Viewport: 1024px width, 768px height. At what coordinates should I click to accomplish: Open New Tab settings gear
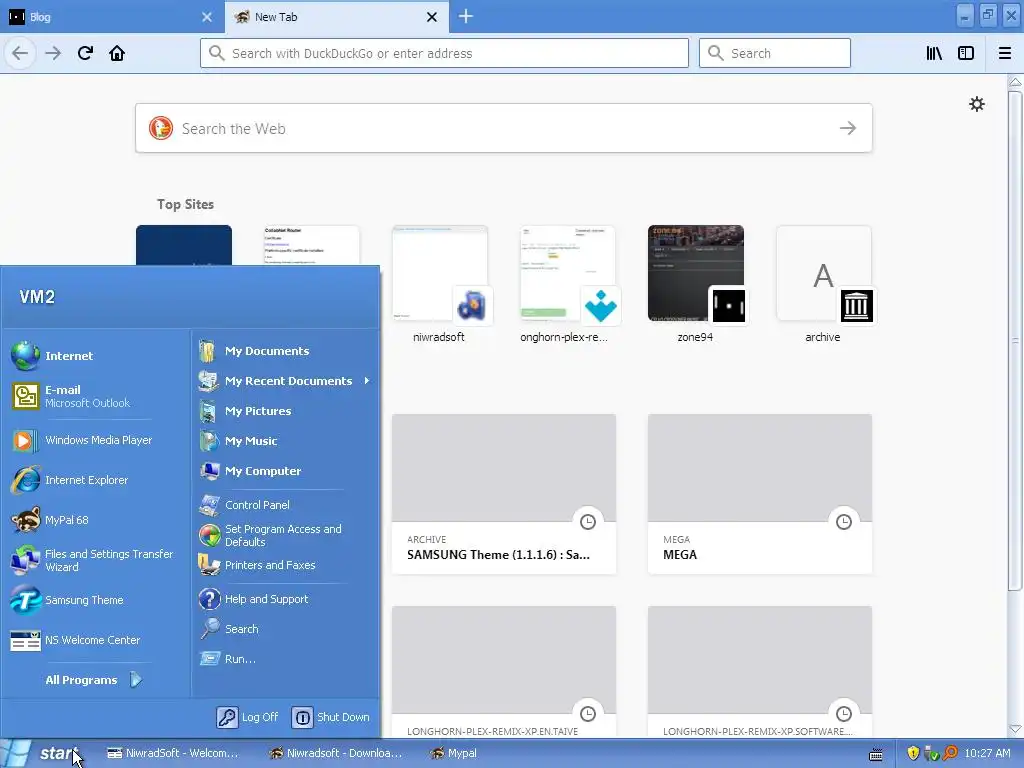tap(976, 104)
